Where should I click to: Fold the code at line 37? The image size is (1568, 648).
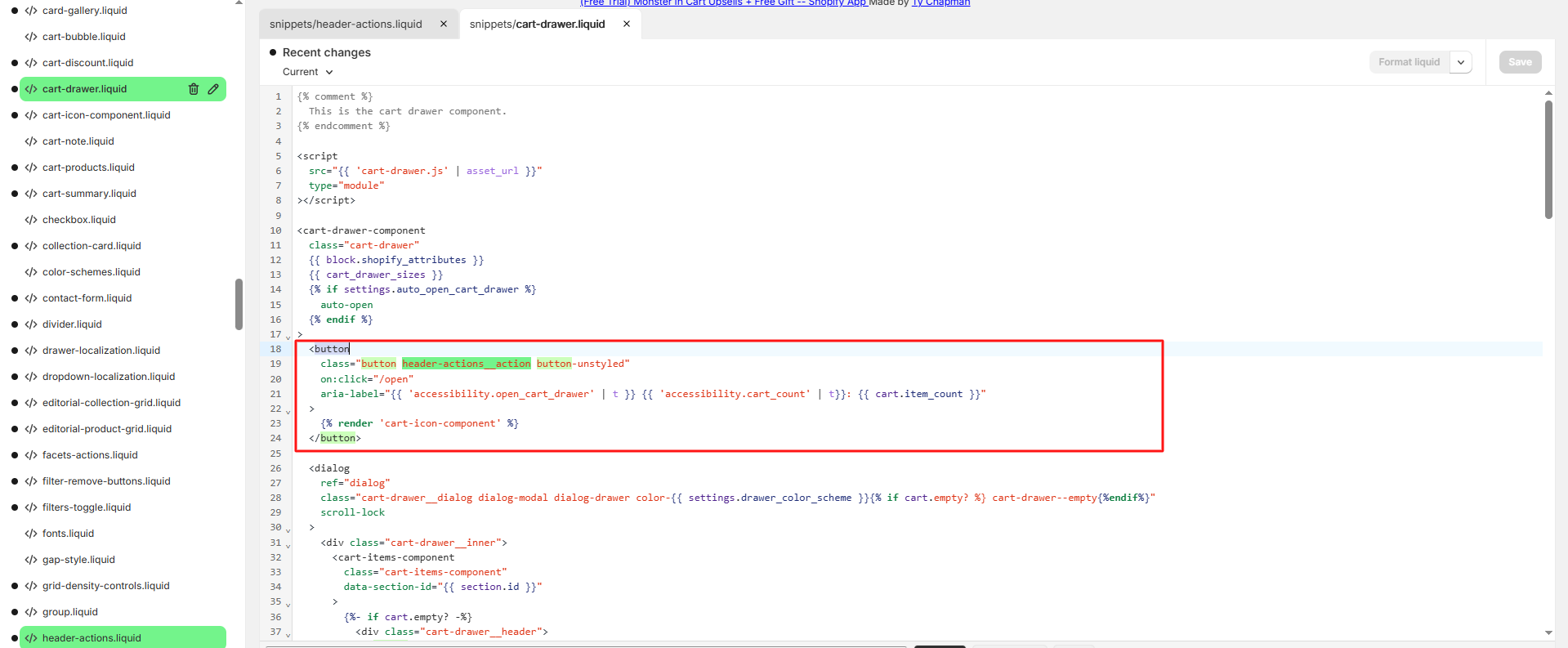tap(288, 634)
